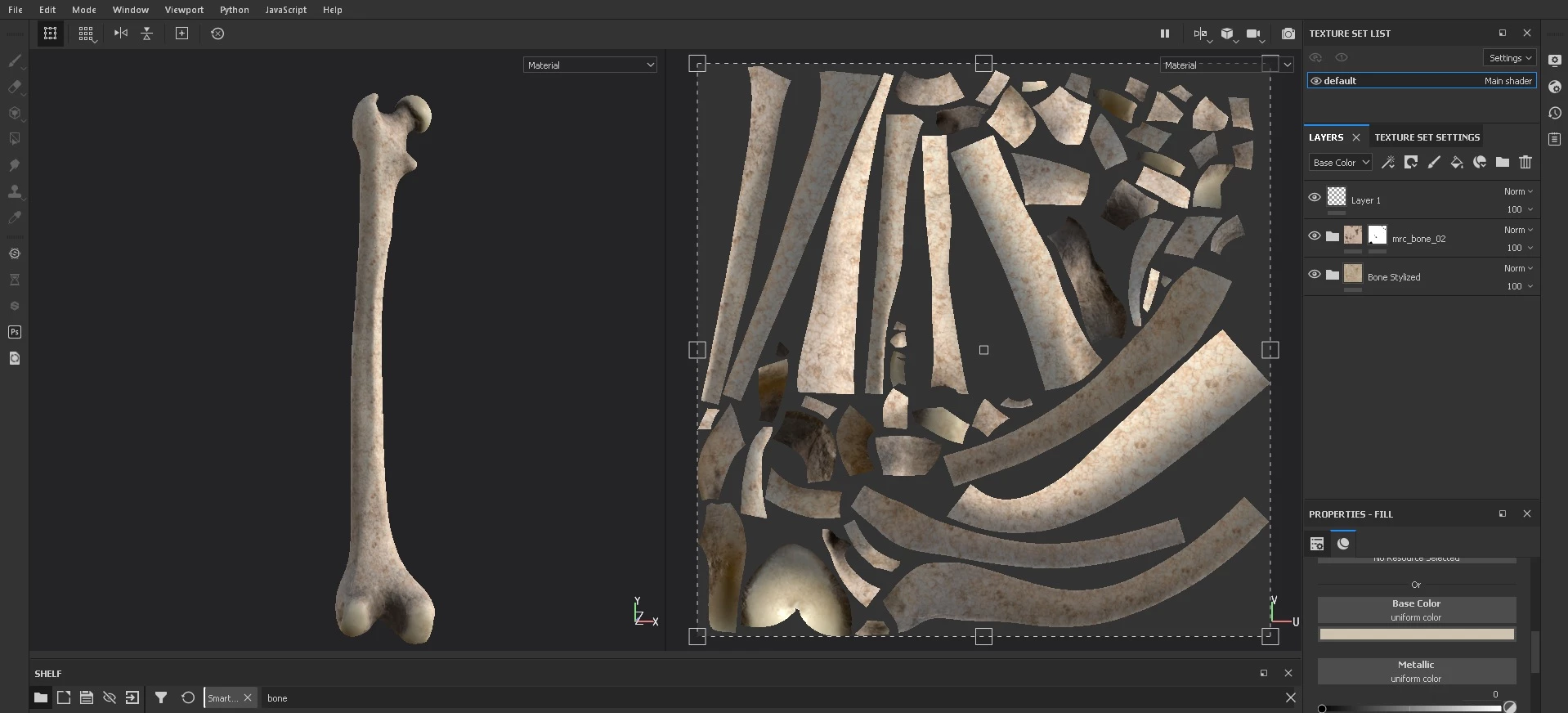
Task: Change mrc_bone_02 blending mode Norm dropdown
Action: (1518, 230)
